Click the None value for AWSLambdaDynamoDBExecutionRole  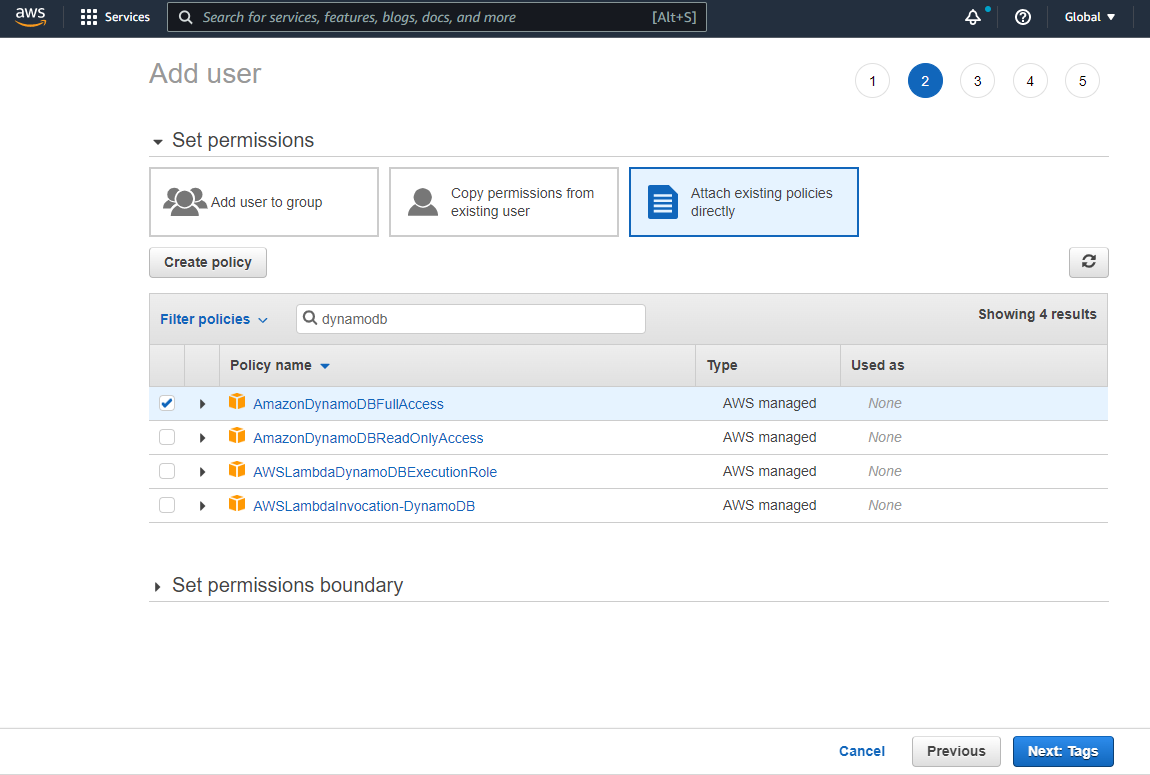(885, 471)
